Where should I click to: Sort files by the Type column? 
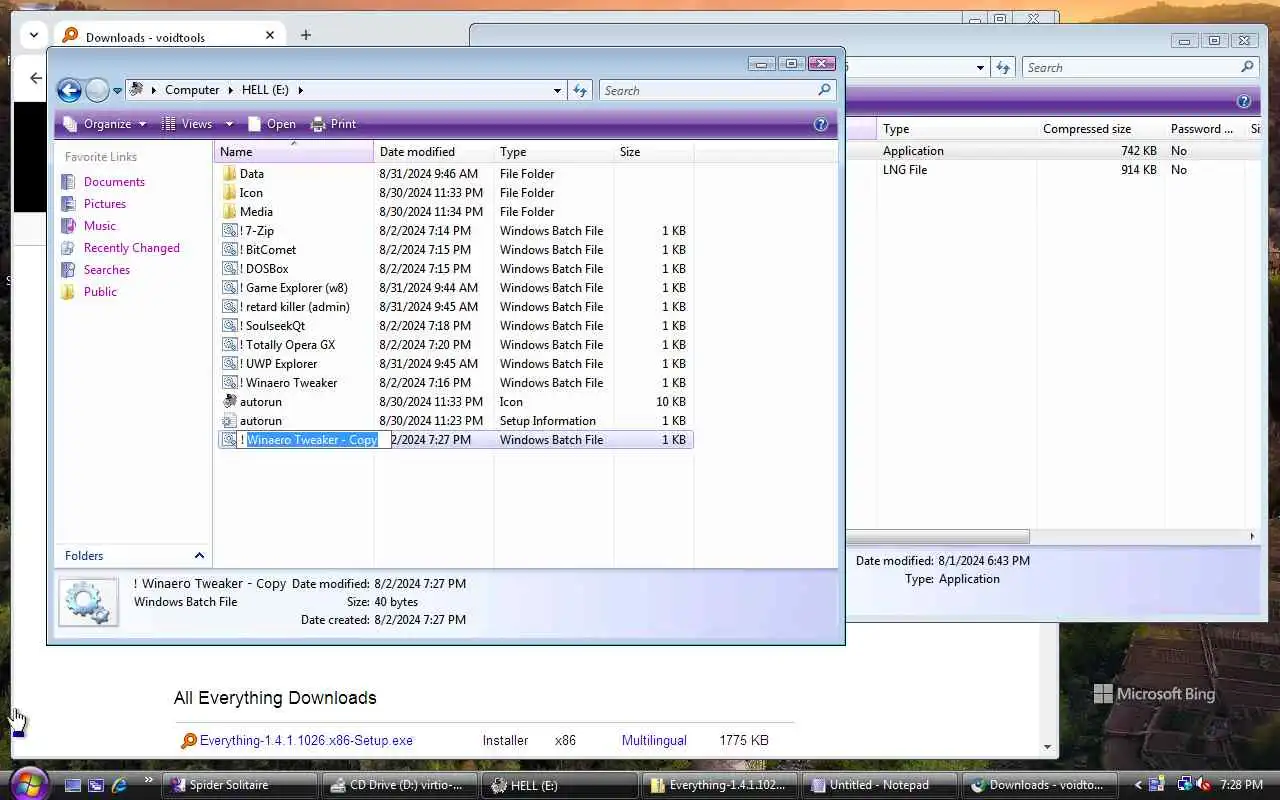554,152
